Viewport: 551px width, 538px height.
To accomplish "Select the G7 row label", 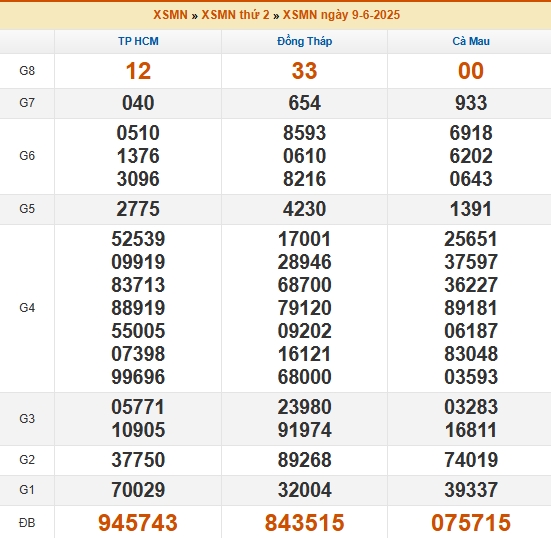I will click(x=27, y=103).
